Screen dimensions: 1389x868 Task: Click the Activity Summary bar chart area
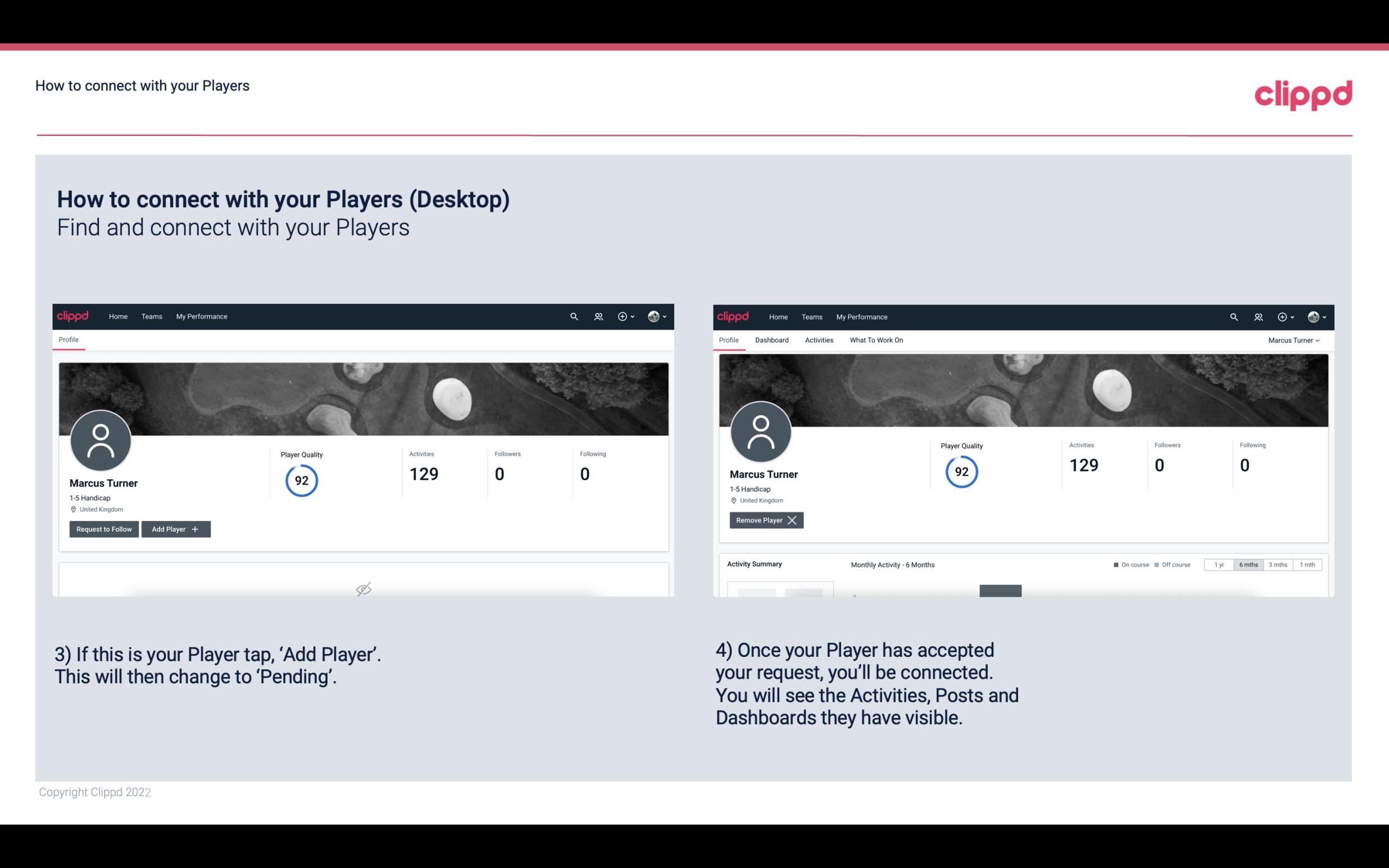click(1001, 590)
